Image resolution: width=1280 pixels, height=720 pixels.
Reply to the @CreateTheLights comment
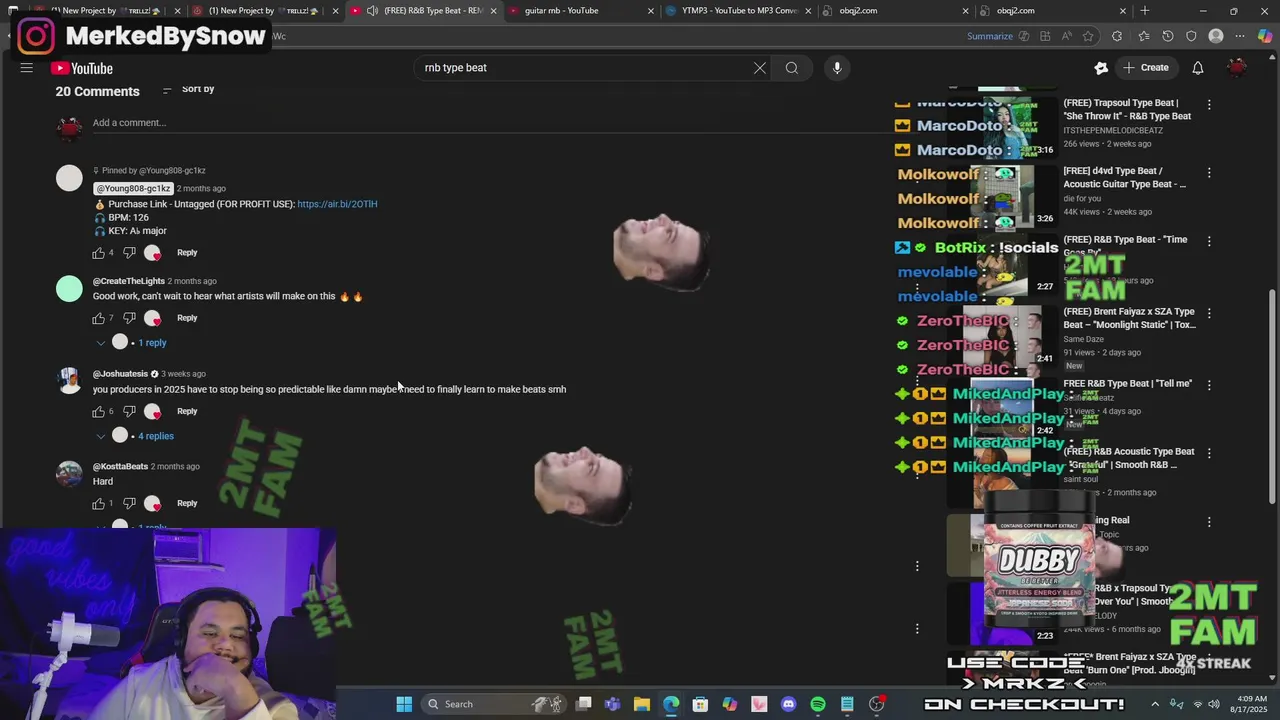[187, 318]
